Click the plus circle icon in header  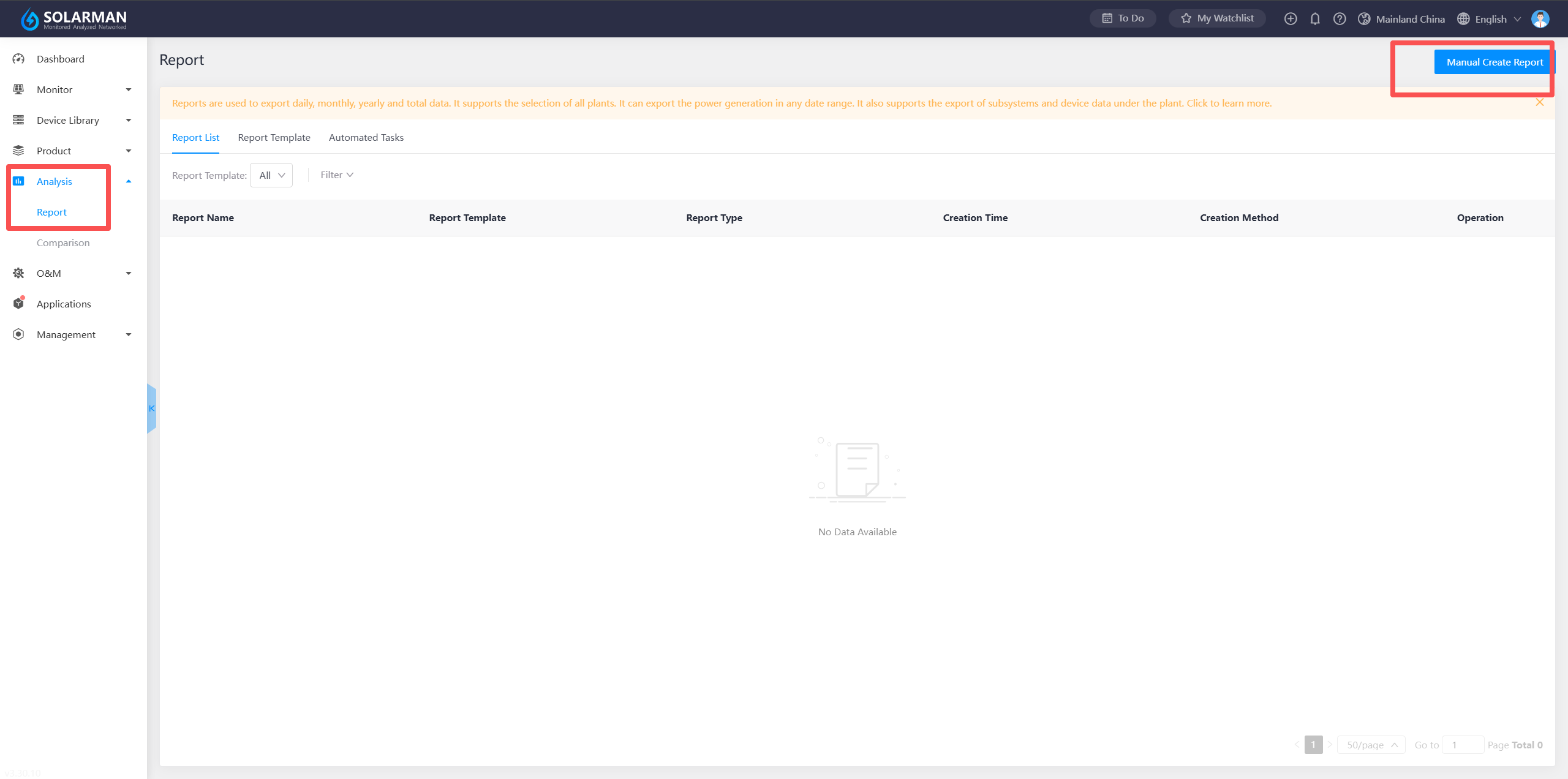1291,19
